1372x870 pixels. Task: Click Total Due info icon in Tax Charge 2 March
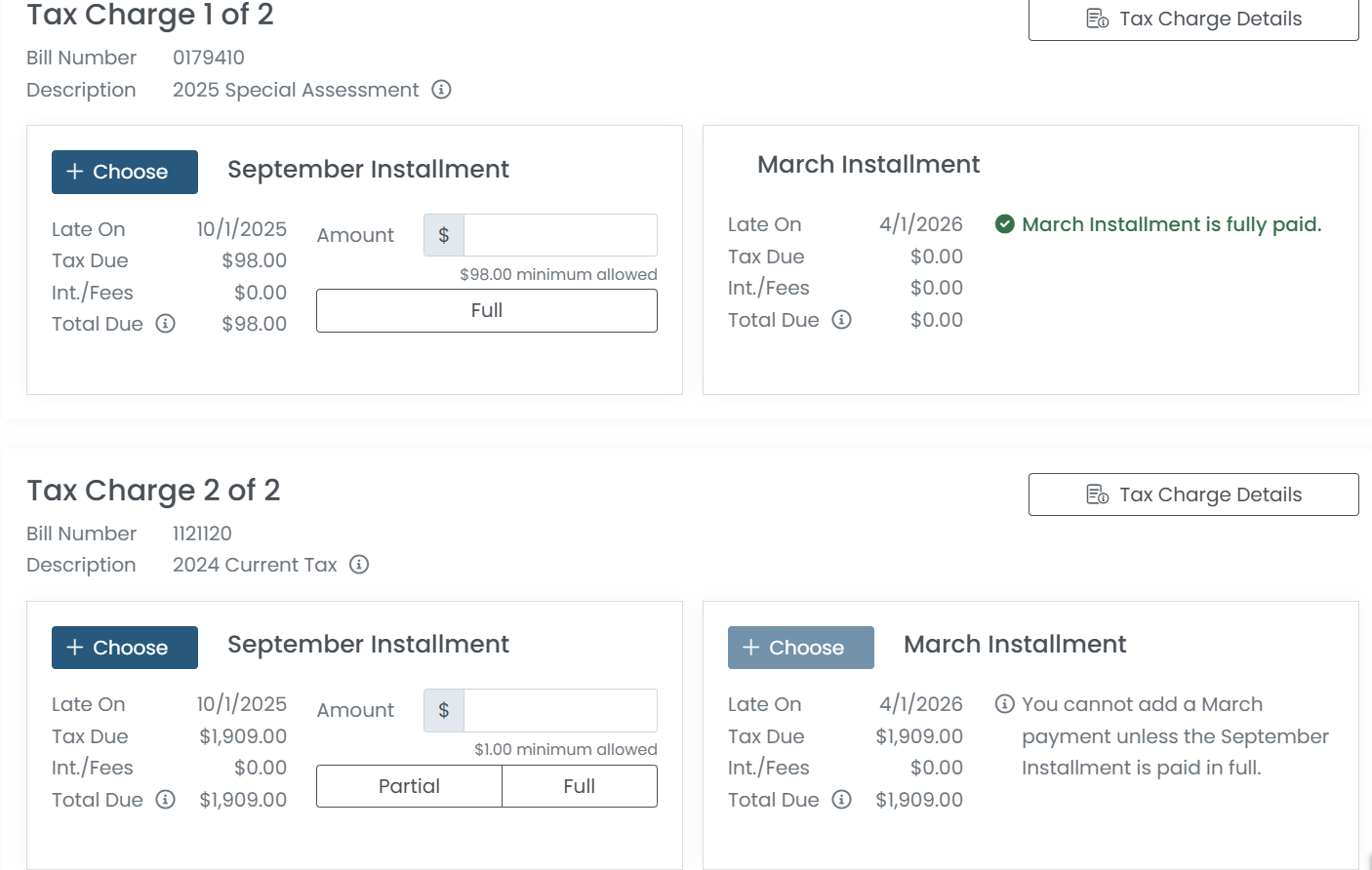841,800
